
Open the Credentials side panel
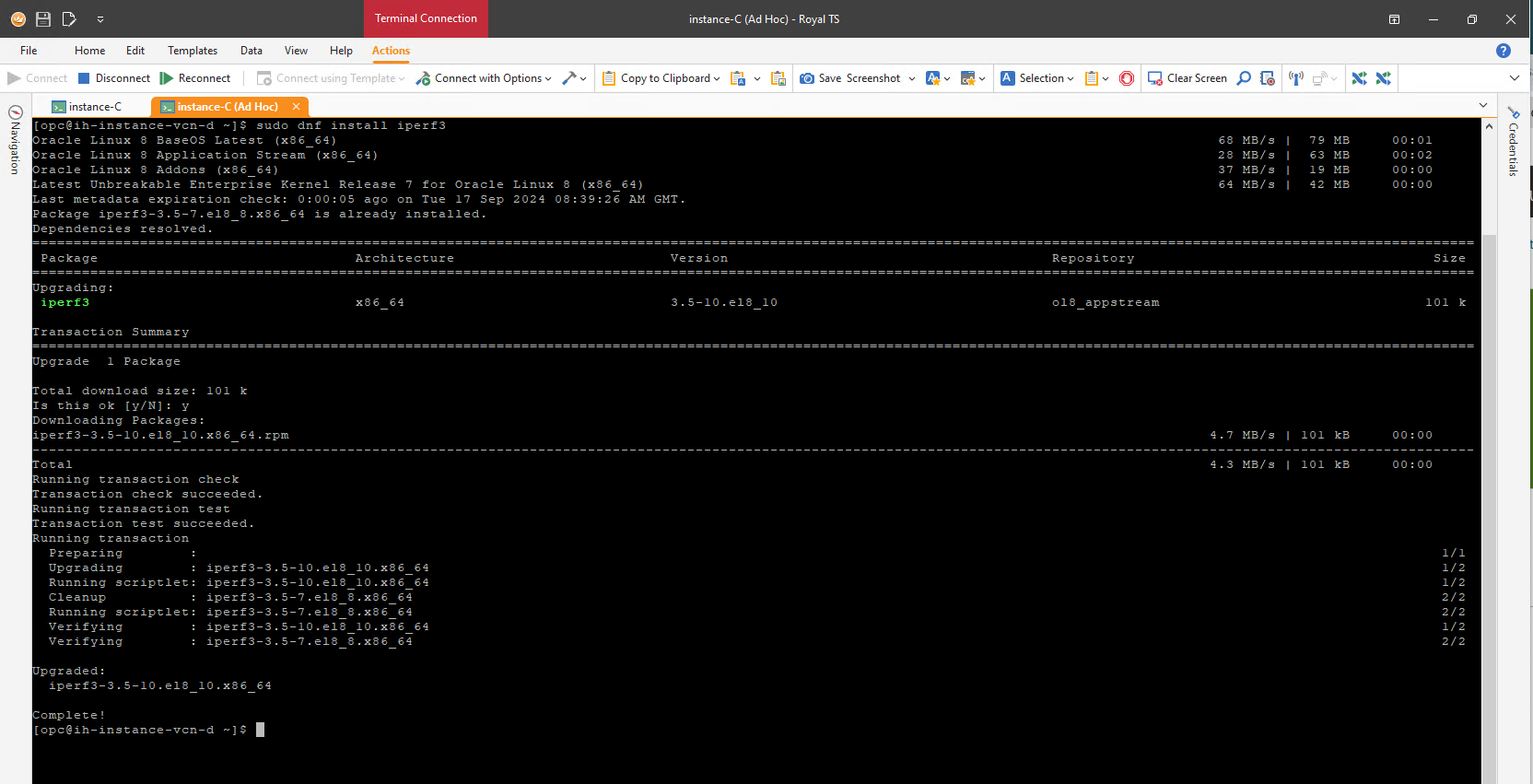pyautogui.click(x=1513, y=142)
